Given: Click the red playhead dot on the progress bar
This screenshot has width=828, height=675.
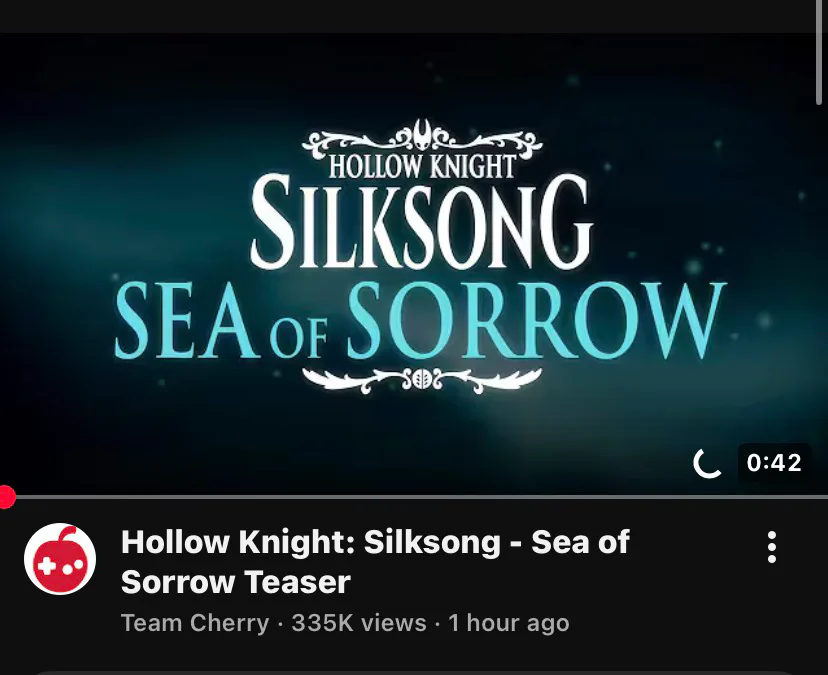Looking at the screenshot, I should pyautogui.click(x=6, y=497).
